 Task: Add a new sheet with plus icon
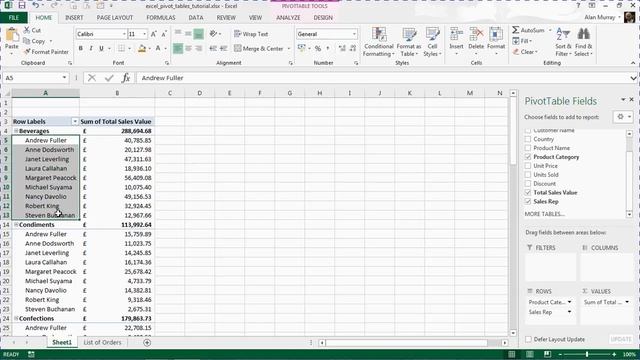point(147,342)
